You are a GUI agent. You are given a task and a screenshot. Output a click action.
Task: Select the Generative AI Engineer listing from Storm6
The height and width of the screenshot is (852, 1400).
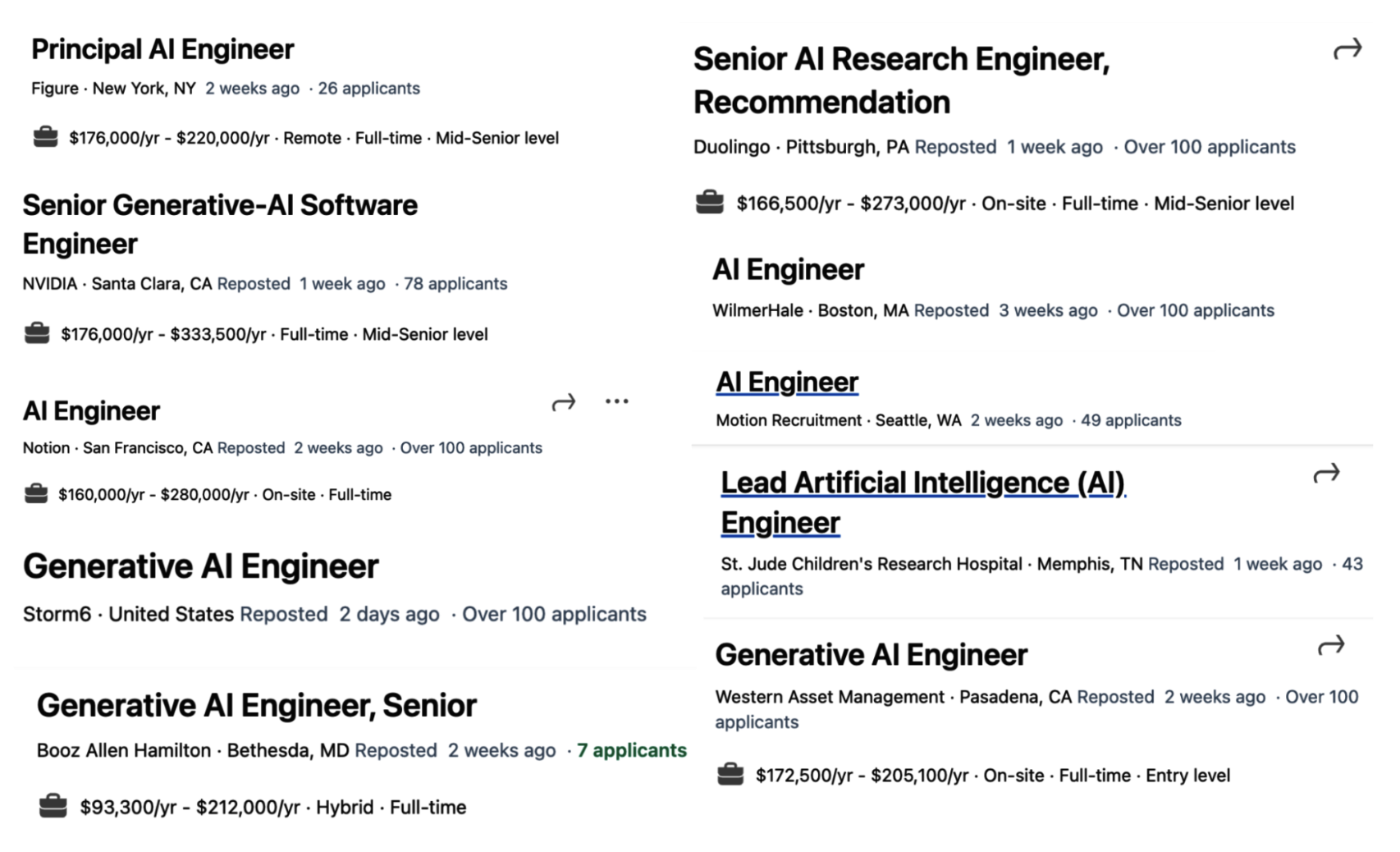[202, 566]
